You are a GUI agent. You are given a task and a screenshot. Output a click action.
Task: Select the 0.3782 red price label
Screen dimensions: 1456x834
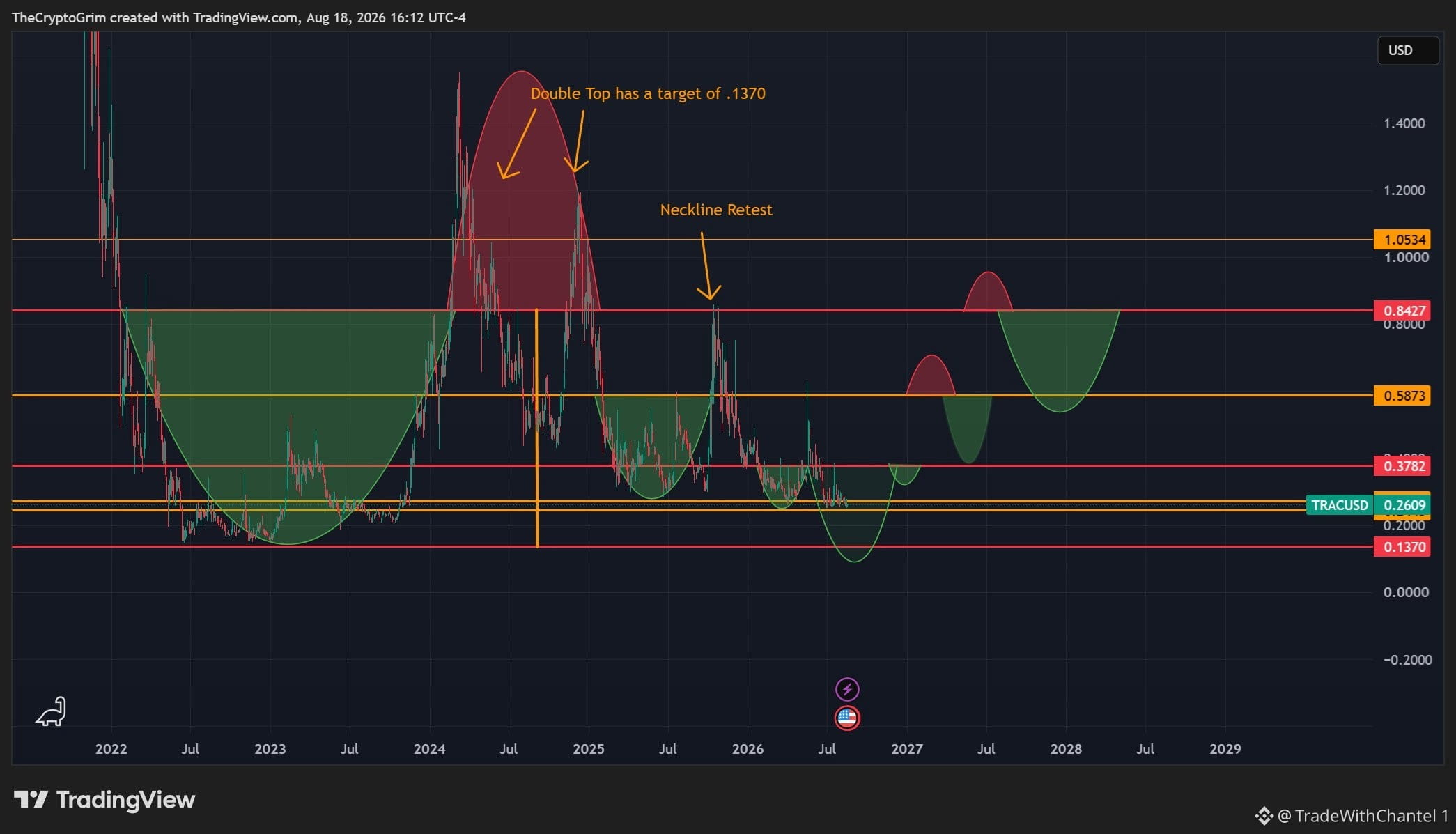(x=1402, y=466)
